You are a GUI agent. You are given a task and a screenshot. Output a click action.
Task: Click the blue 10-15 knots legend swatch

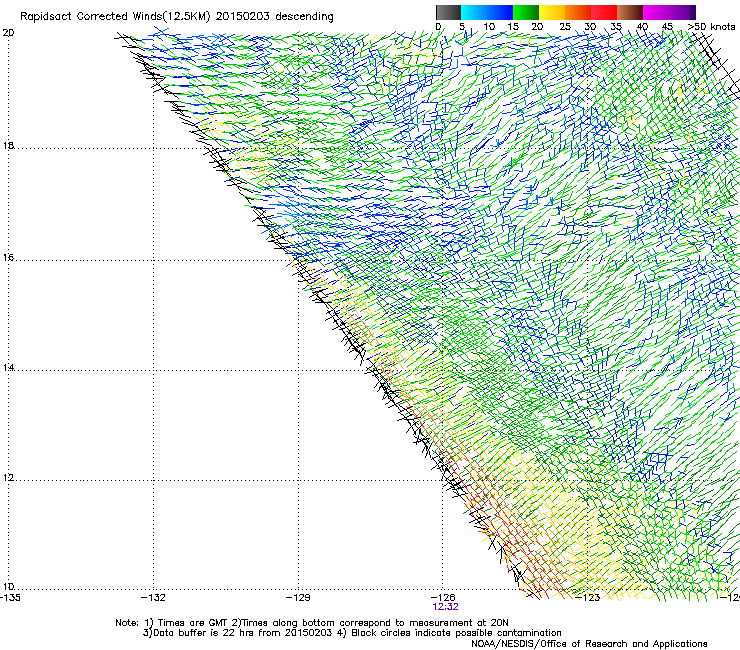tap(500, 12)
